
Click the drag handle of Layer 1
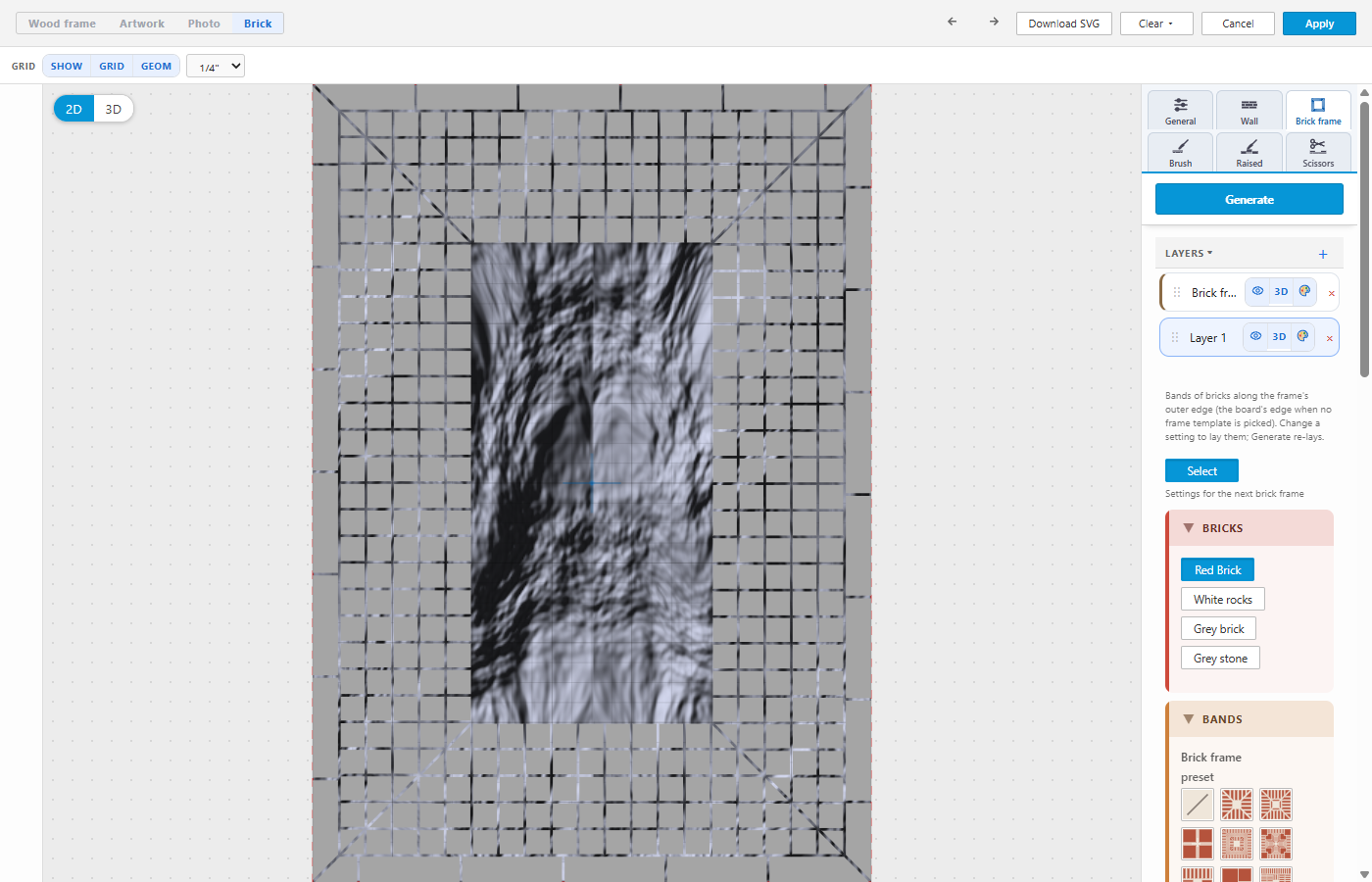tap(1175, 337)
